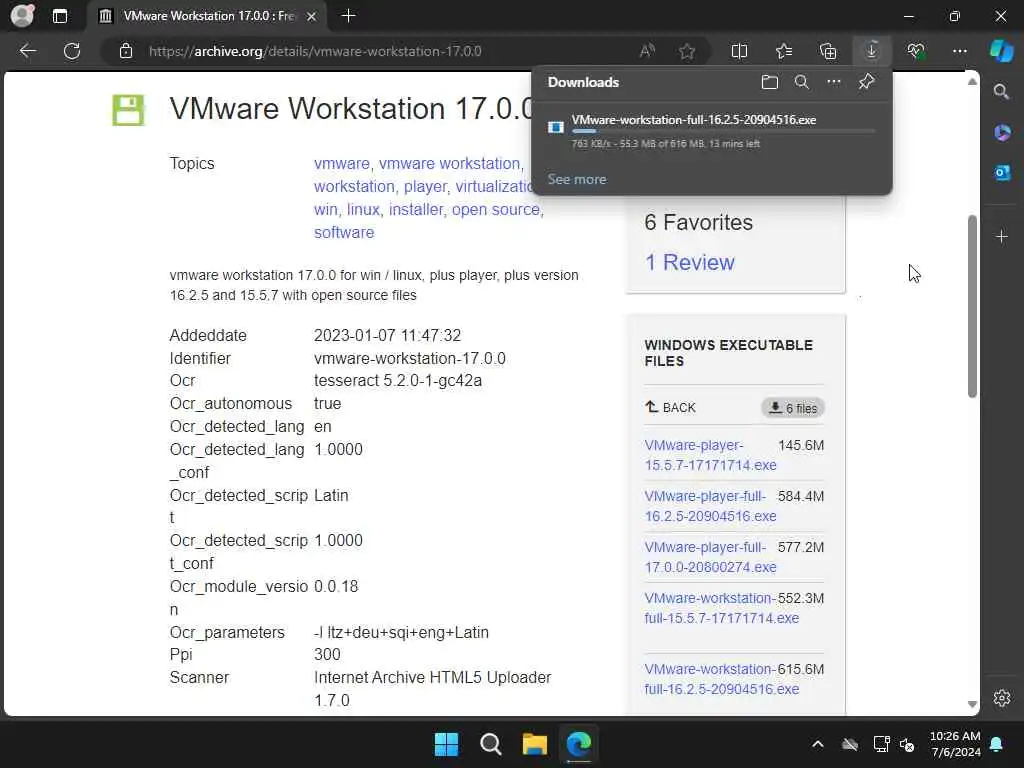
Task: Open the player topic link
Action: (x=424, y=187)
